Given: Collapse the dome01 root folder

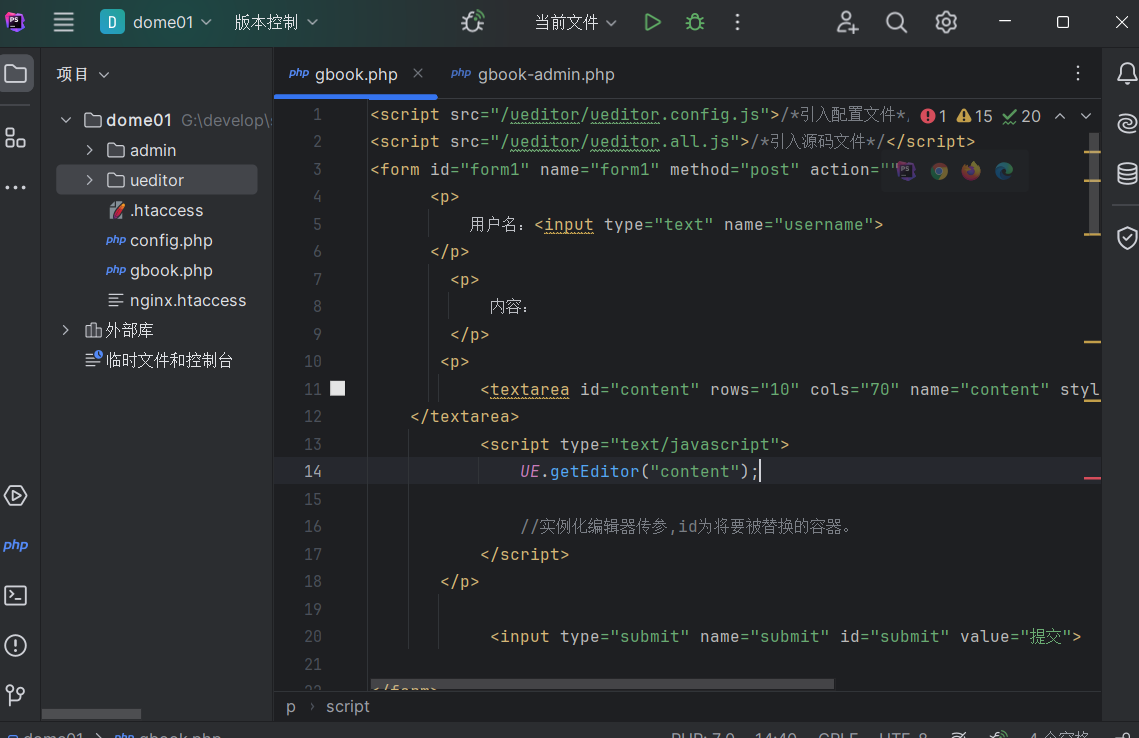Looking at the screenshot, I should coord(66,120).
